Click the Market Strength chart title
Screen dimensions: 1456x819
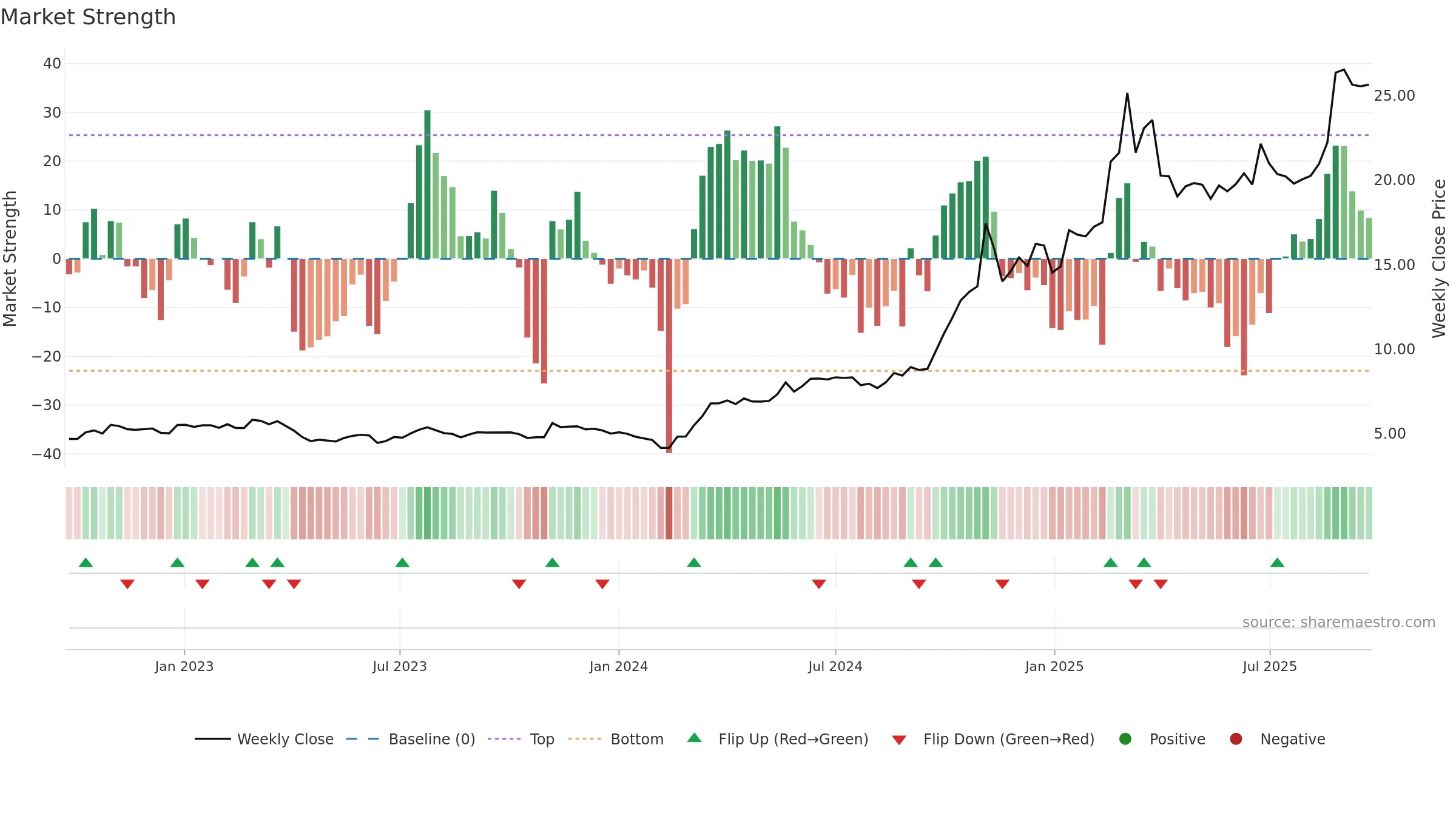coord(88,17)
